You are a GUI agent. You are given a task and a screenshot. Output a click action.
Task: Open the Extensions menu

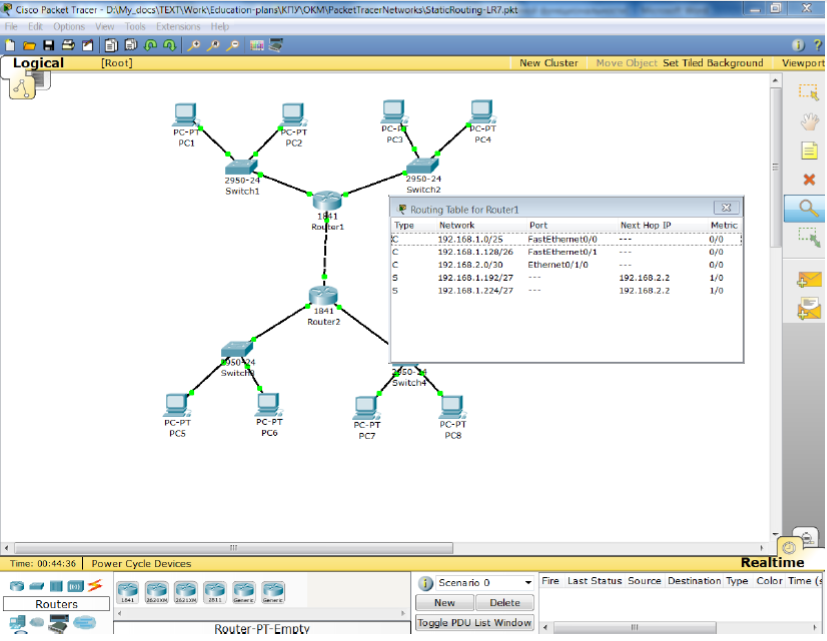point(178,26)
